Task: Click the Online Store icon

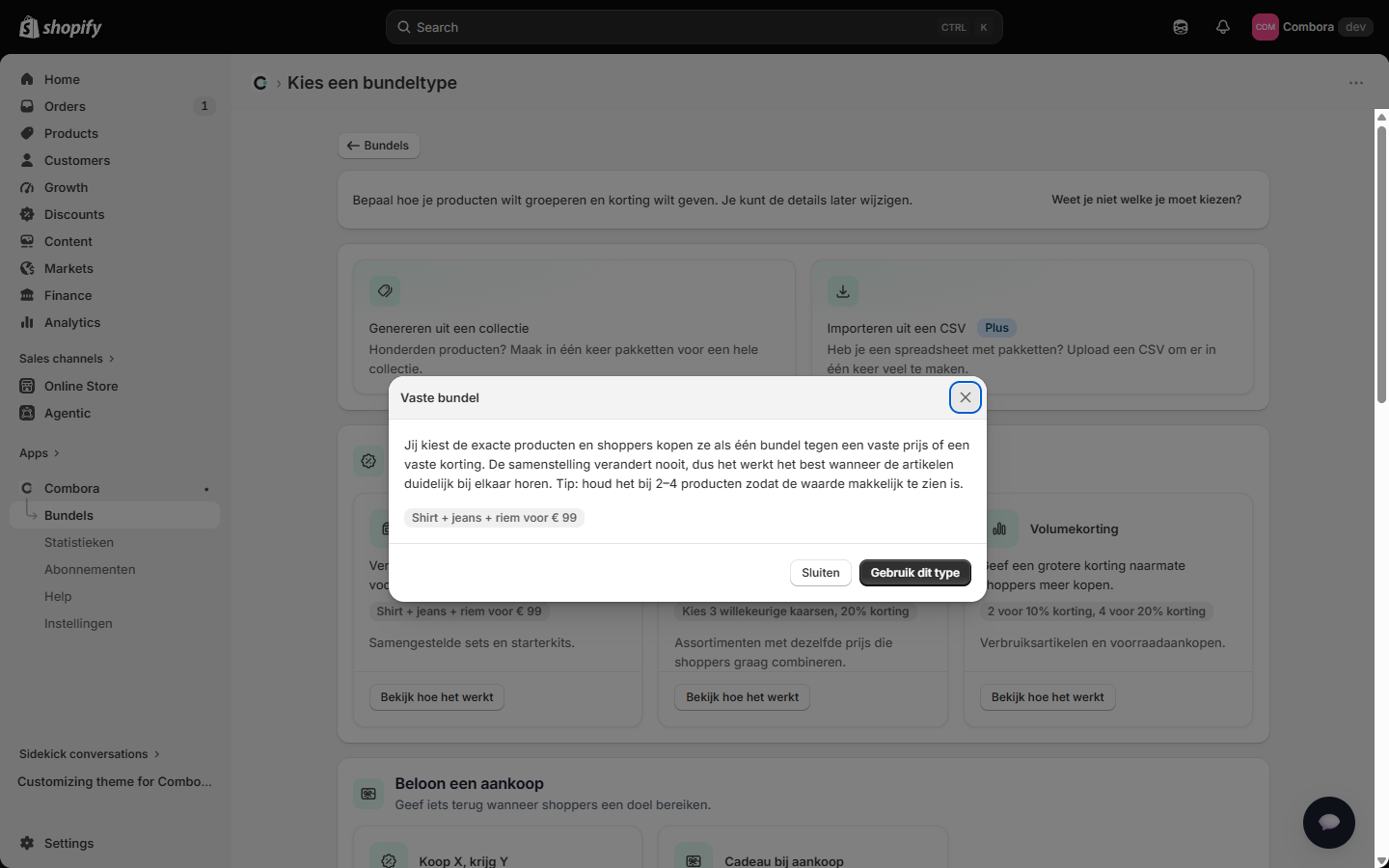Action: (27, 386)
